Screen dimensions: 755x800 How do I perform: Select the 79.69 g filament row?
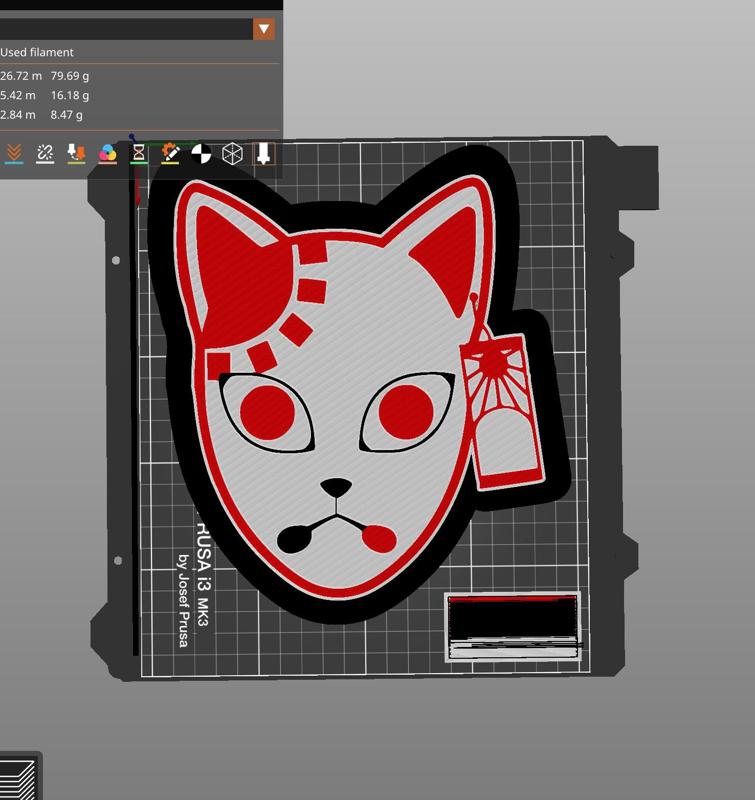pos(45,75)
